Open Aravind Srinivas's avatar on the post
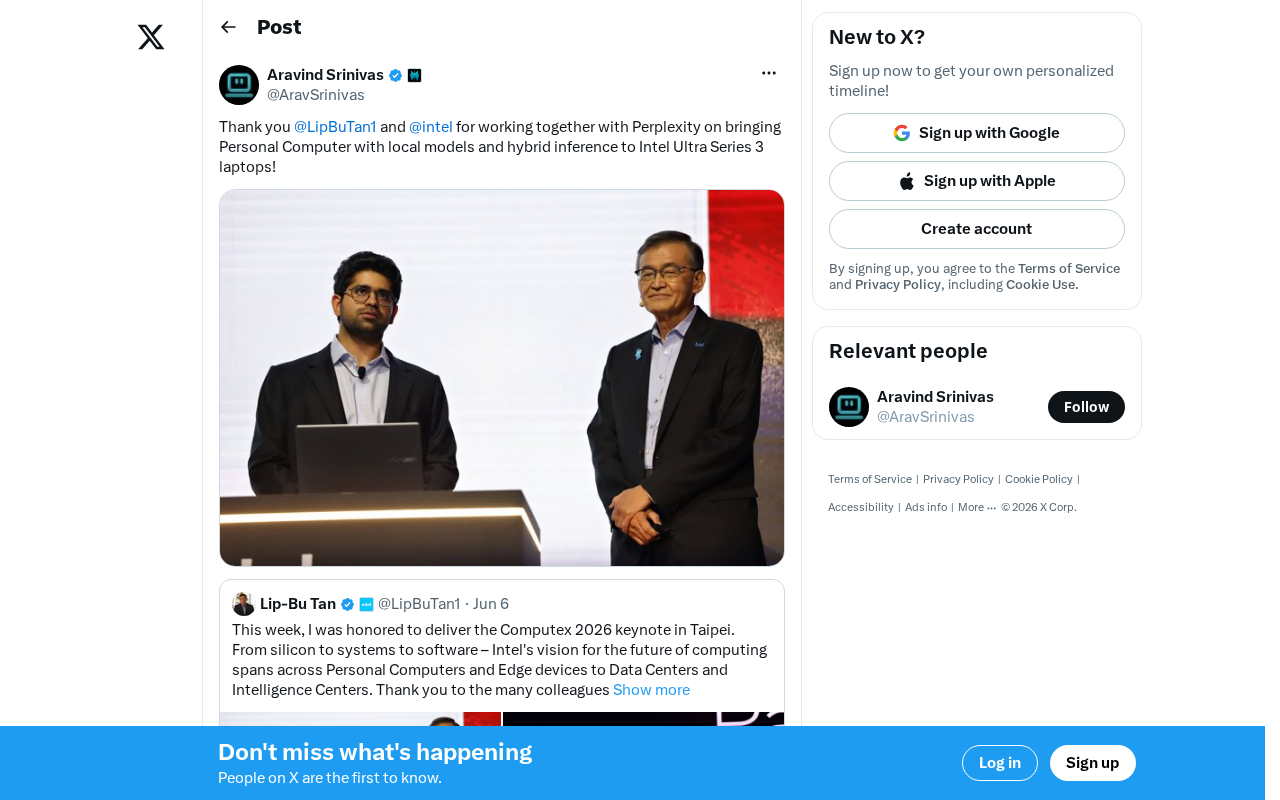The width and height of the screenshot is (1280, 800). [x=239, y=85]
